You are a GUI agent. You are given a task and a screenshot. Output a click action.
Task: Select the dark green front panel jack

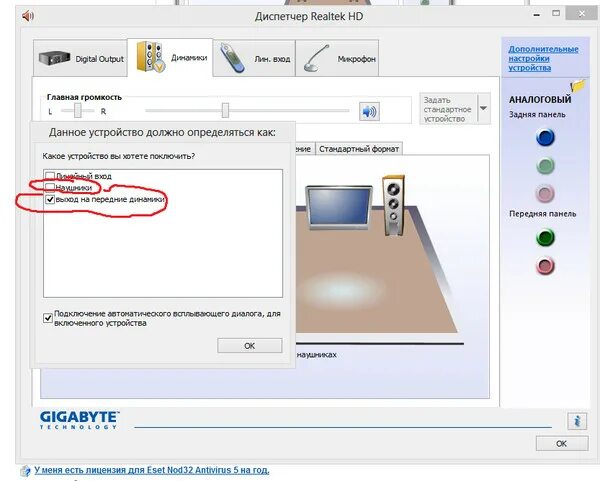(545, 237)
